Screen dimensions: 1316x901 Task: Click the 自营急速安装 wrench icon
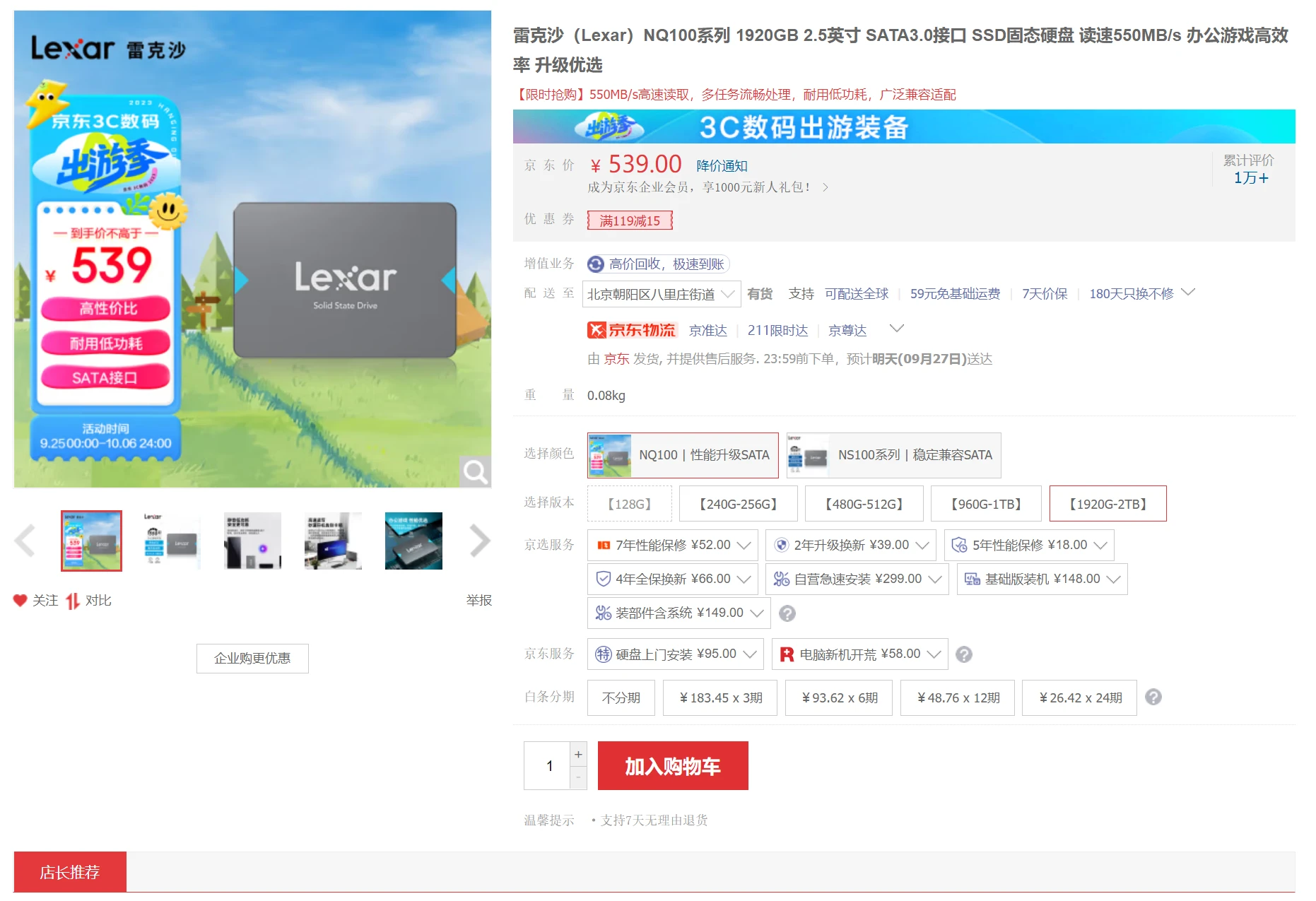click(x=781, y=579)
